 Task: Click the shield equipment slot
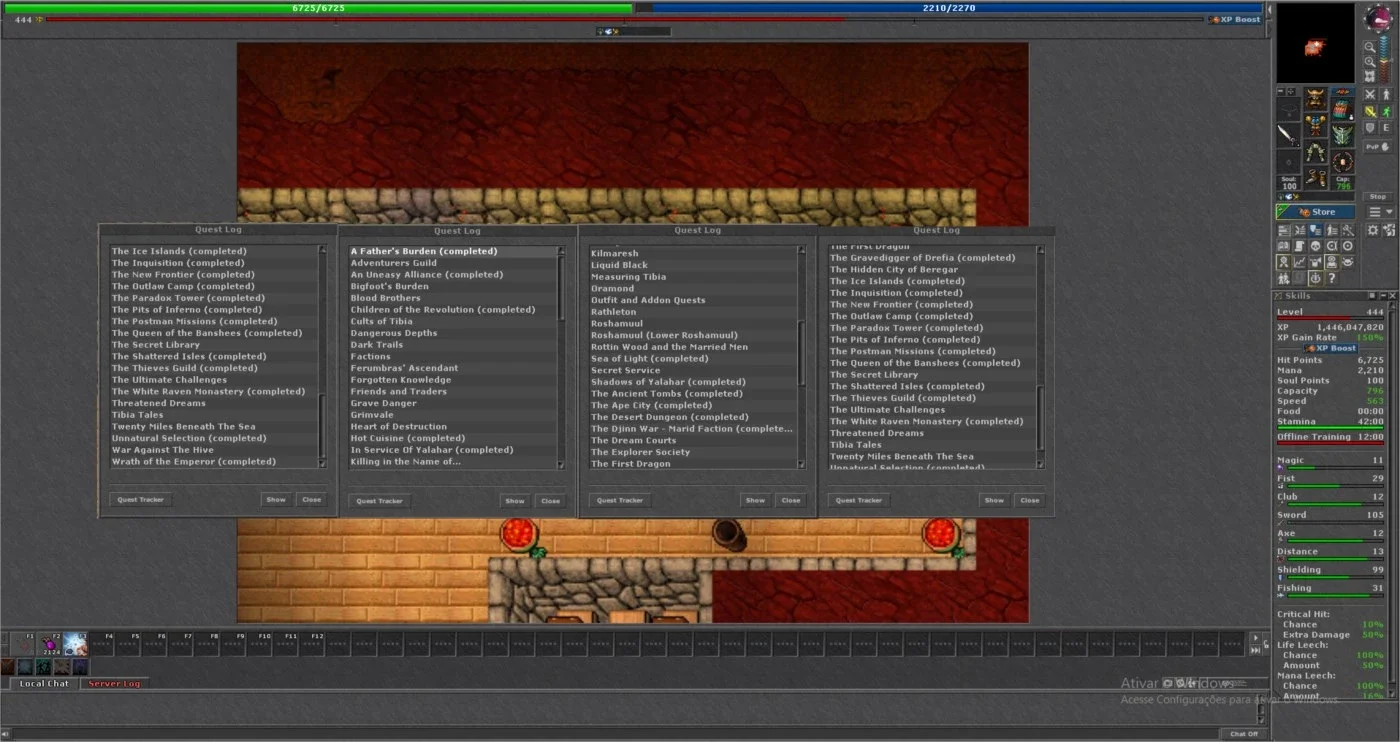pos(1342,133)
